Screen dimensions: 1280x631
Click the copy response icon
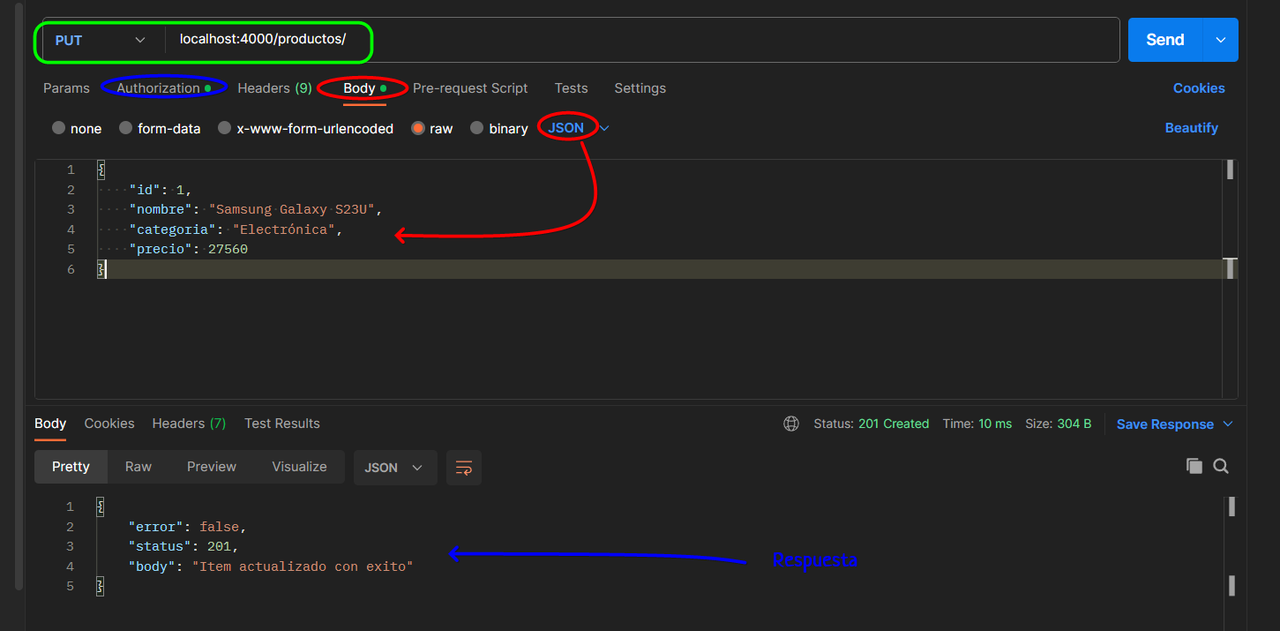[x=1194, y=466]
